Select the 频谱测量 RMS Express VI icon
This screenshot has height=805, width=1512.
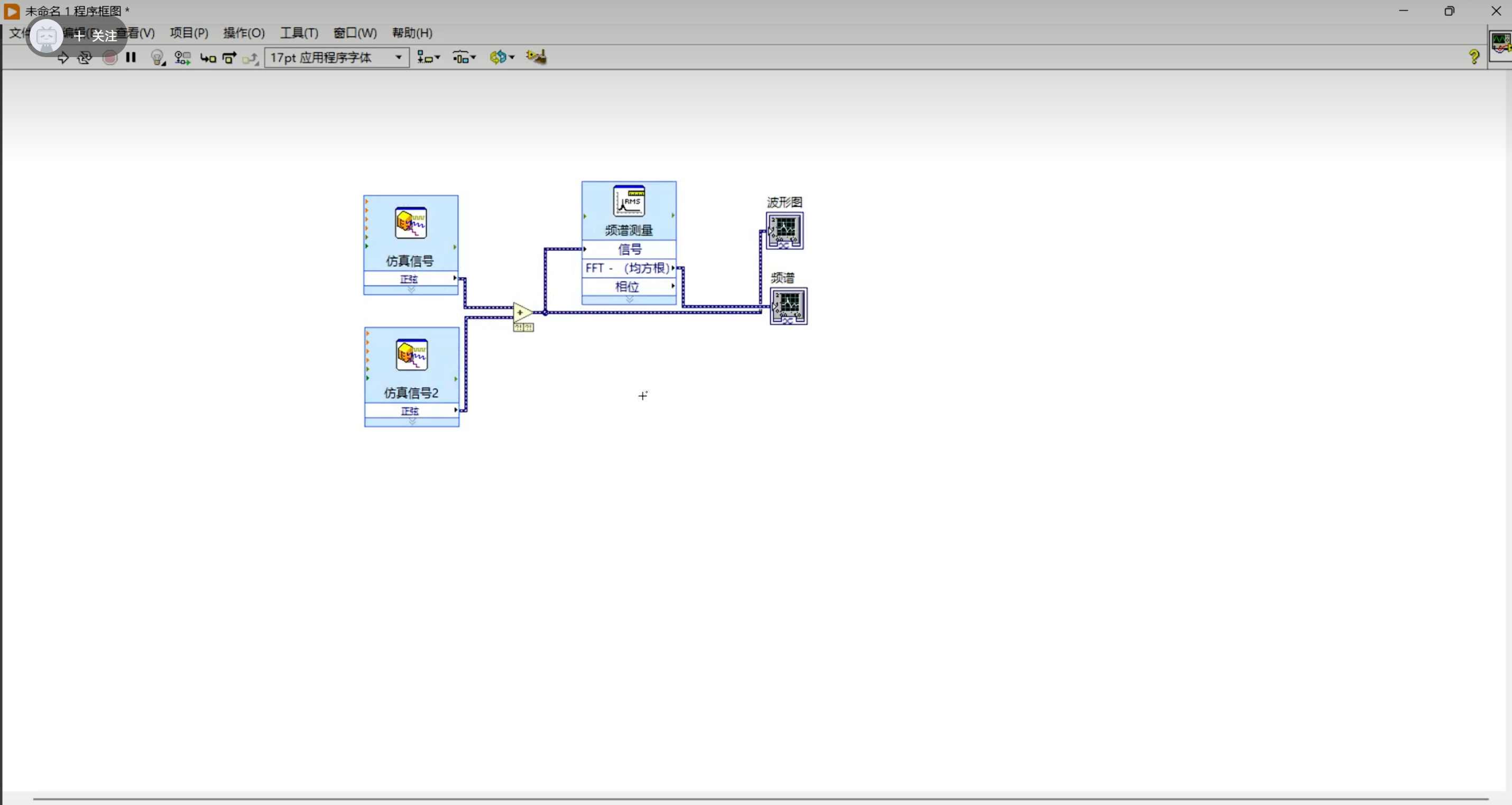629,202
